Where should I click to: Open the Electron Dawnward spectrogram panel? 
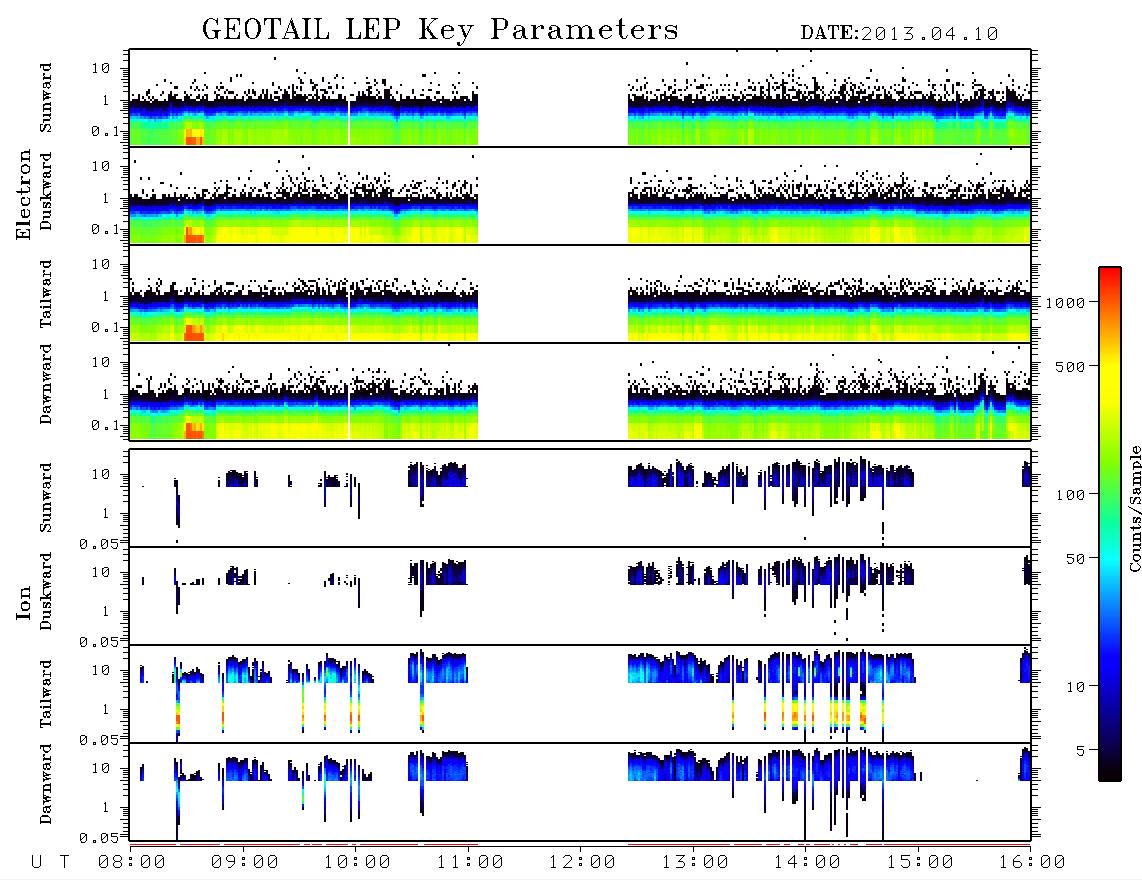pos(580,392)
